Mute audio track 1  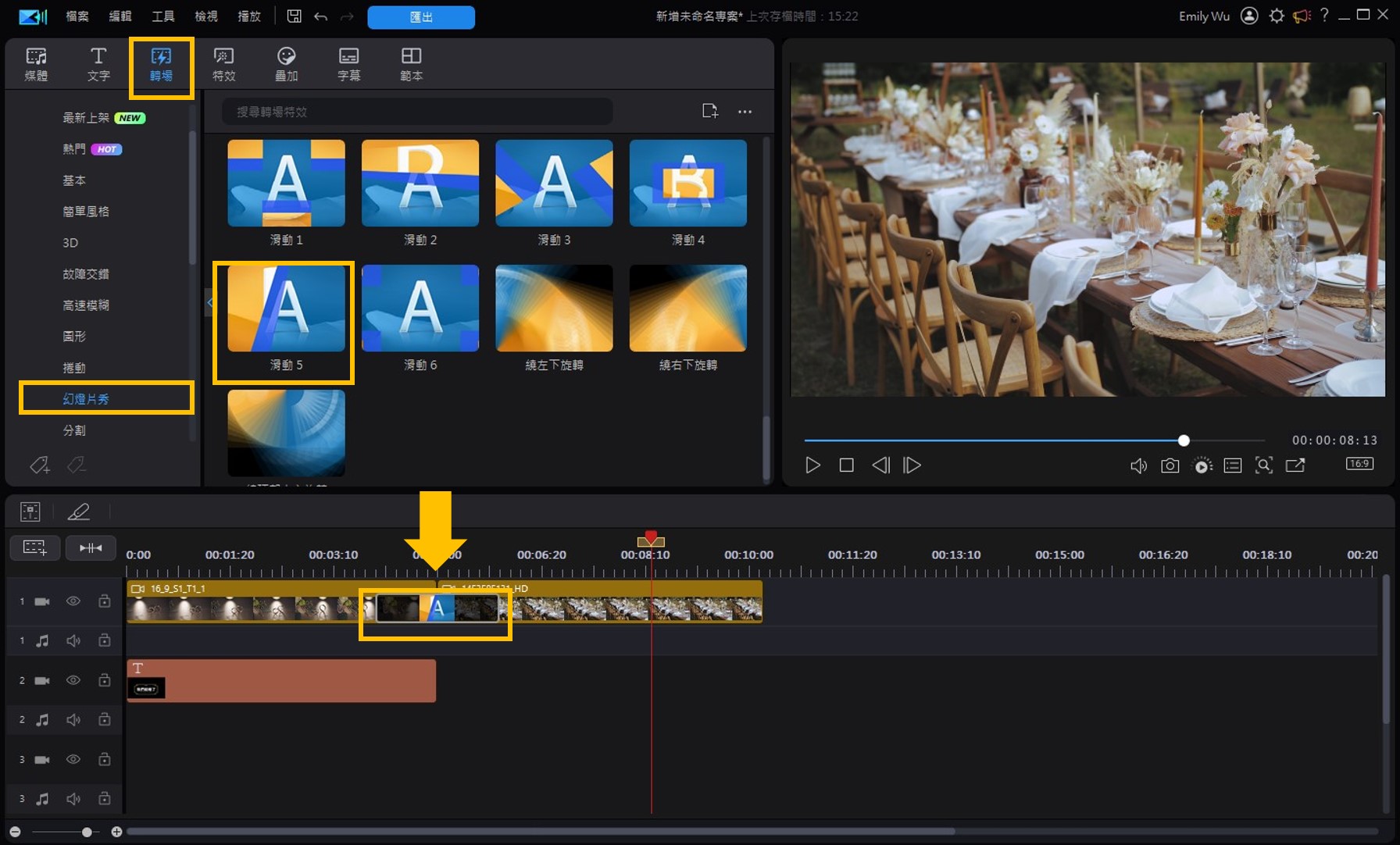(73, 640)
